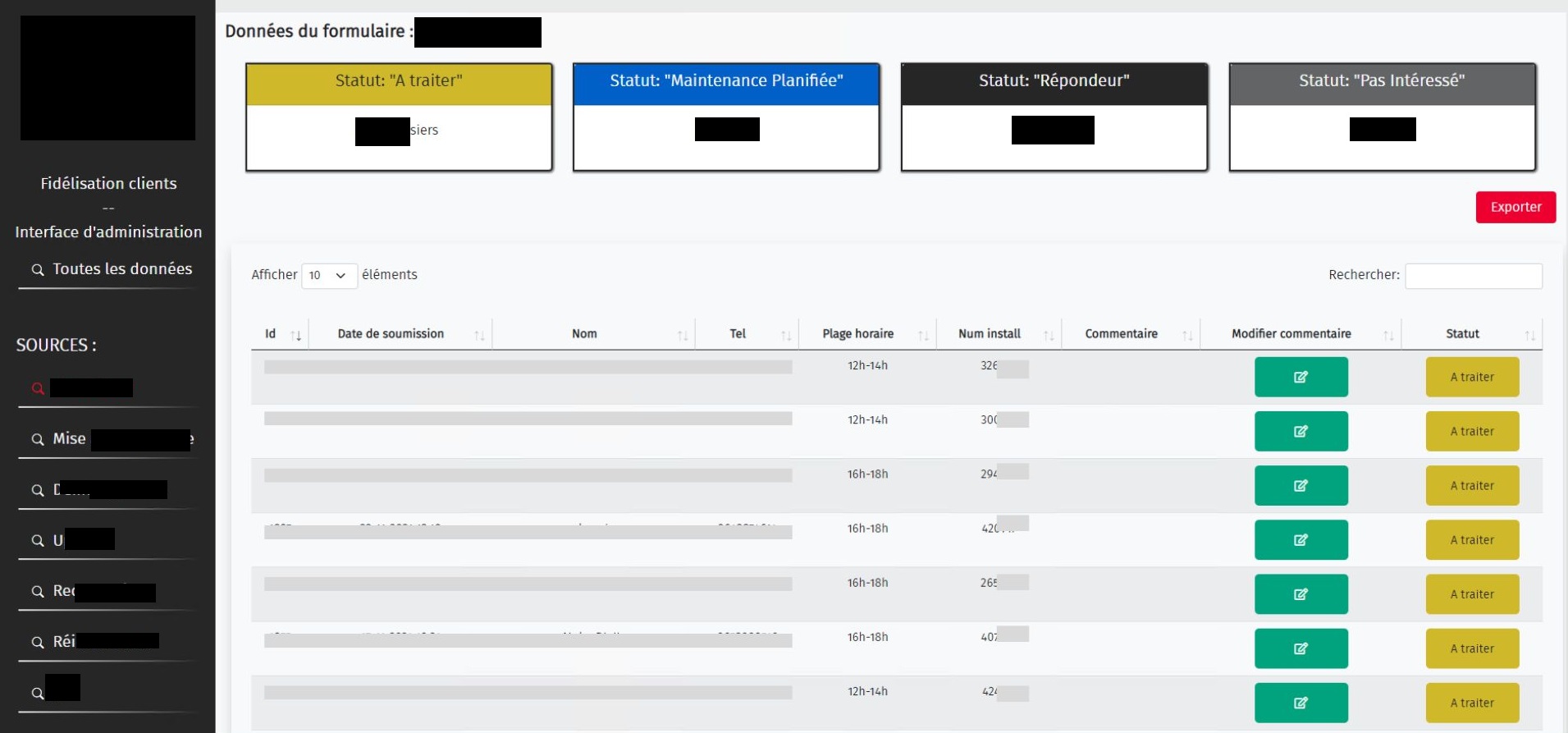The height and width of the screenshot is (733, 1568).
Task: Select the Statut "Pas Intéressé" card
Action: point(1383,117)
